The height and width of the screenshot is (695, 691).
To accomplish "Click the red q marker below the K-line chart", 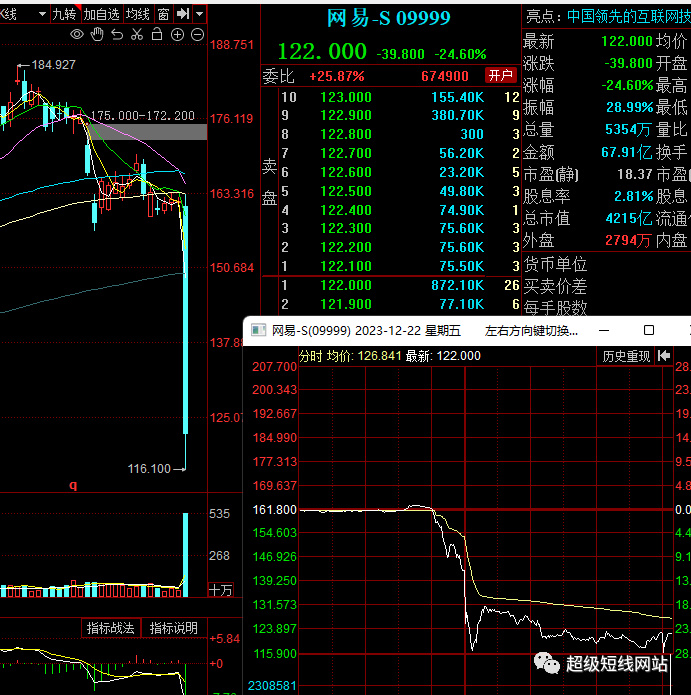I will [73, 485].
